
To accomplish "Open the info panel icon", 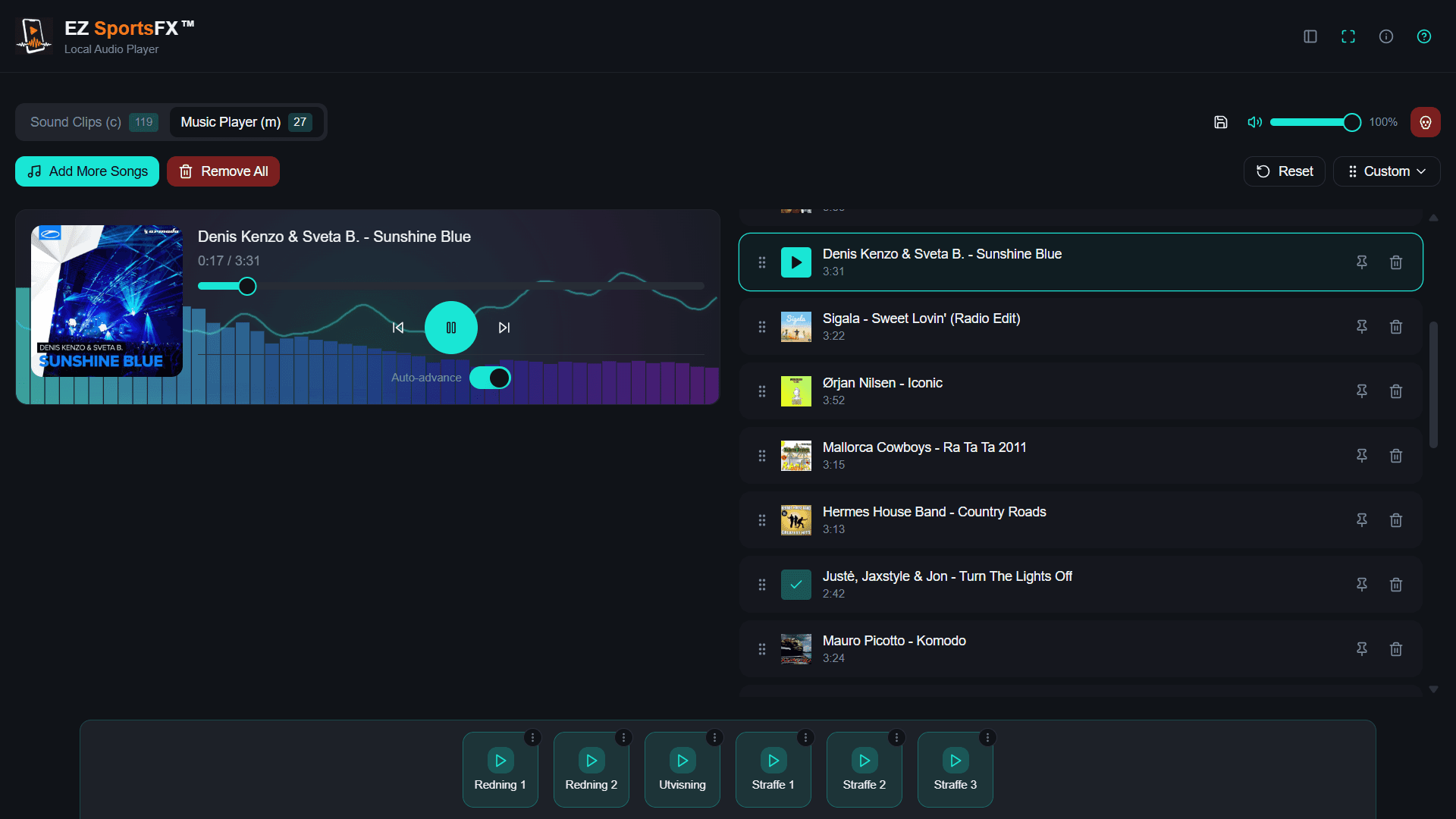I will (1386, 36).
